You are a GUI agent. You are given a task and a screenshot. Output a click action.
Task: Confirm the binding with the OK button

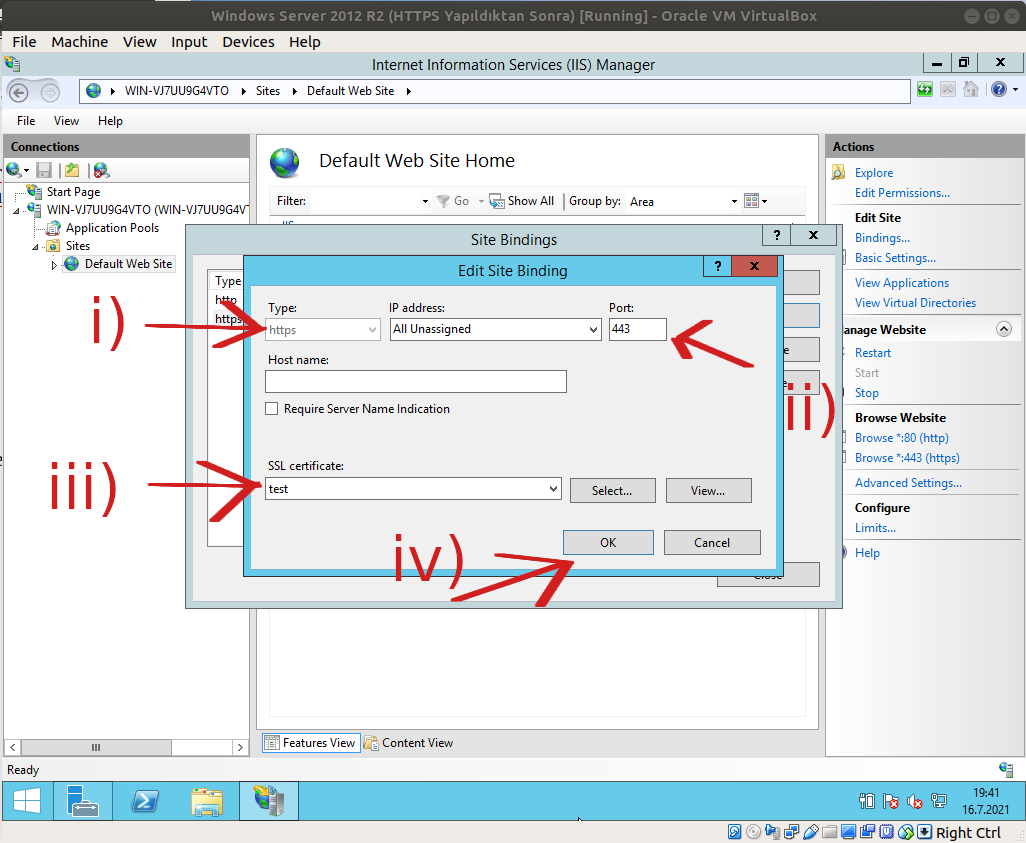tap(609, 543)
